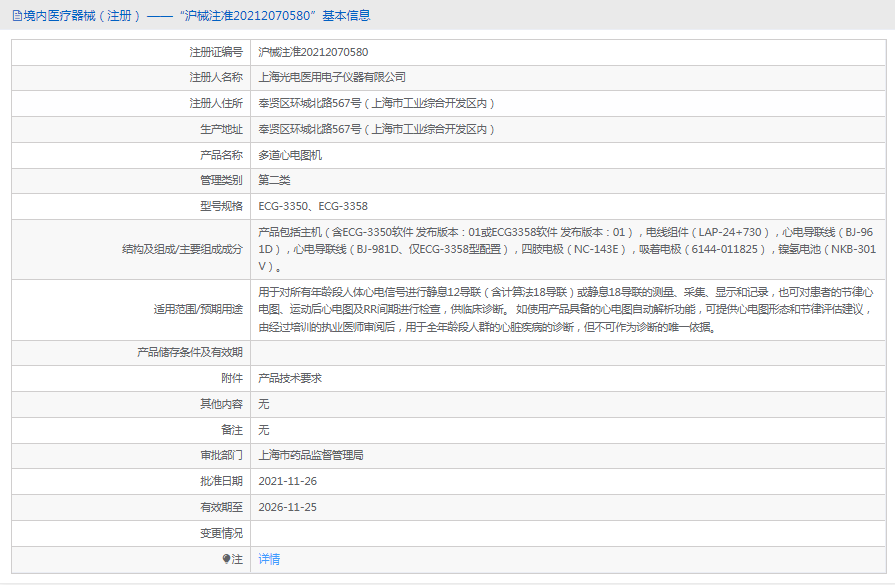
Task: Select the 无 value in 备注 row
Action: [264, 430]
